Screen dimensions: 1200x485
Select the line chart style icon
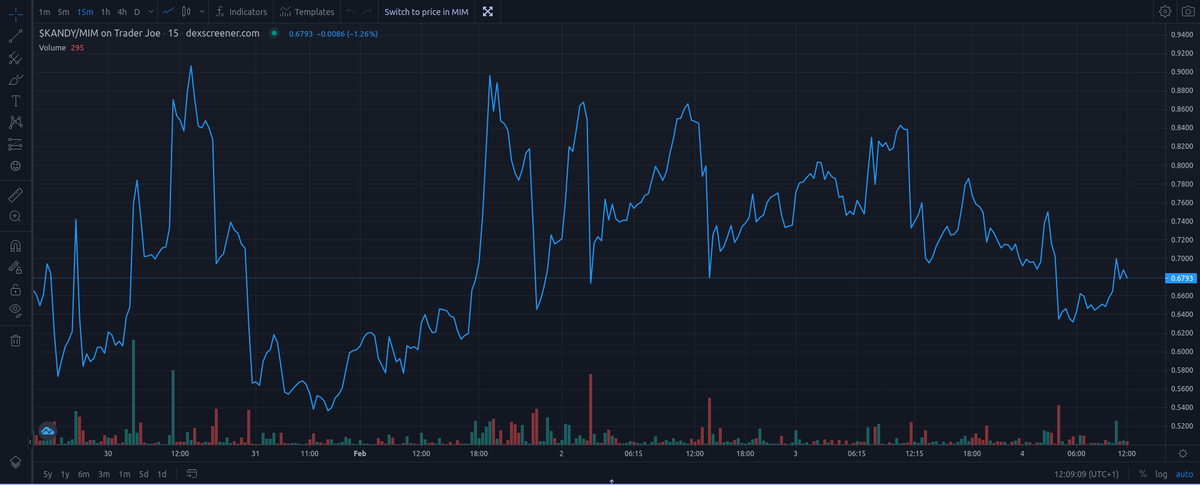pyautogui.click(x=168, y=12)
